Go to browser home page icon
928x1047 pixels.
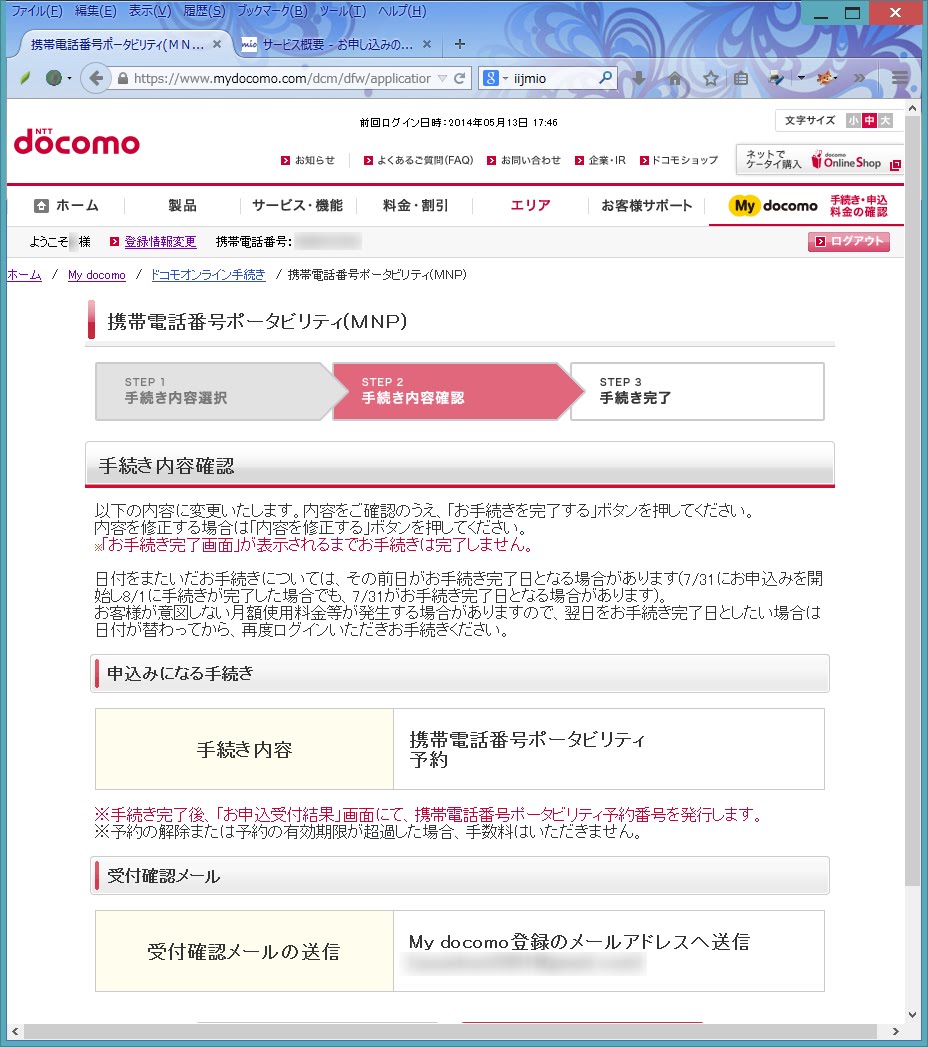pyautogui.click(x=675, y=79)
